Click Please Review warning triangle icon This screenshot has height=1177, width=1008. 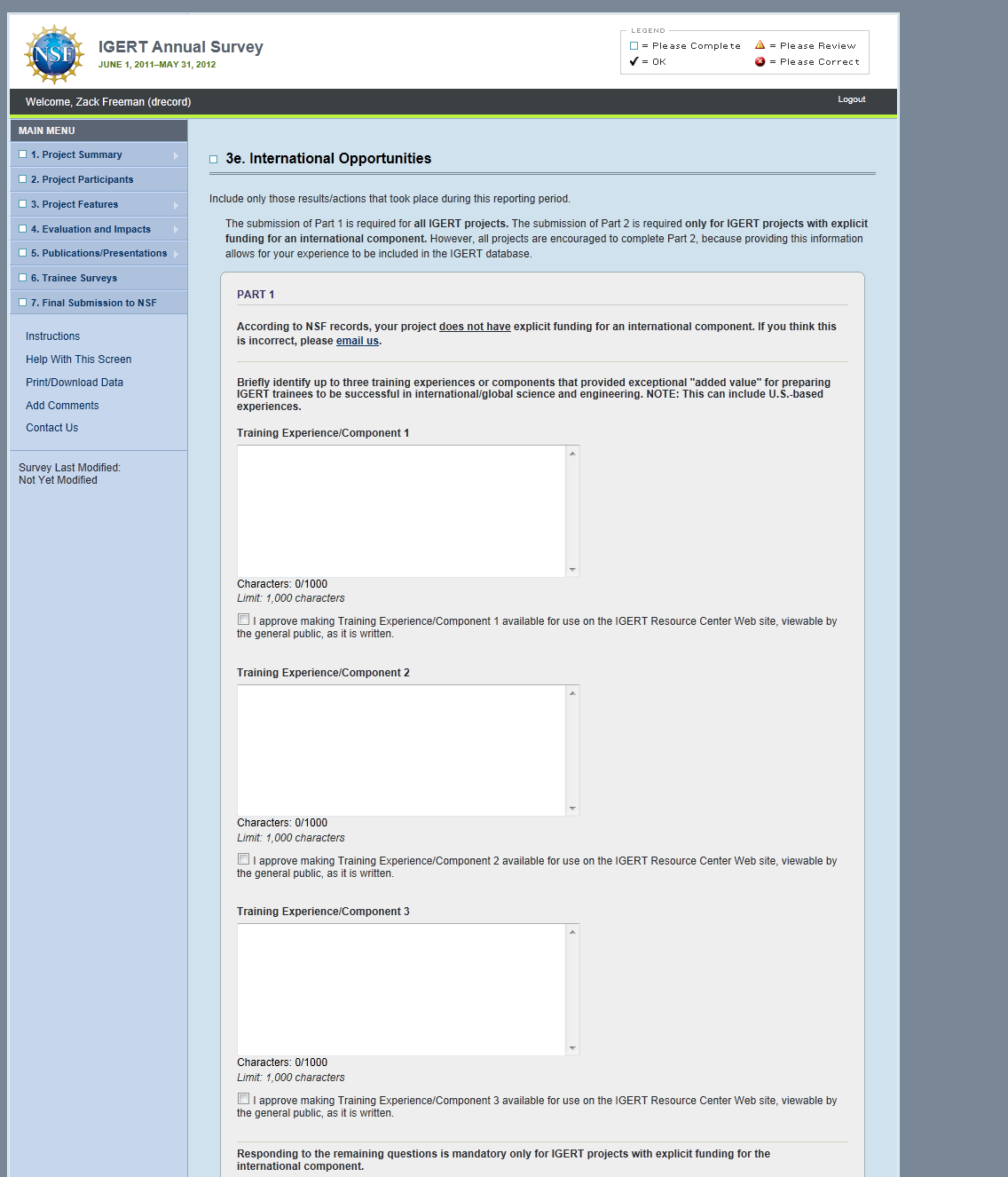[x=760, y=45]
